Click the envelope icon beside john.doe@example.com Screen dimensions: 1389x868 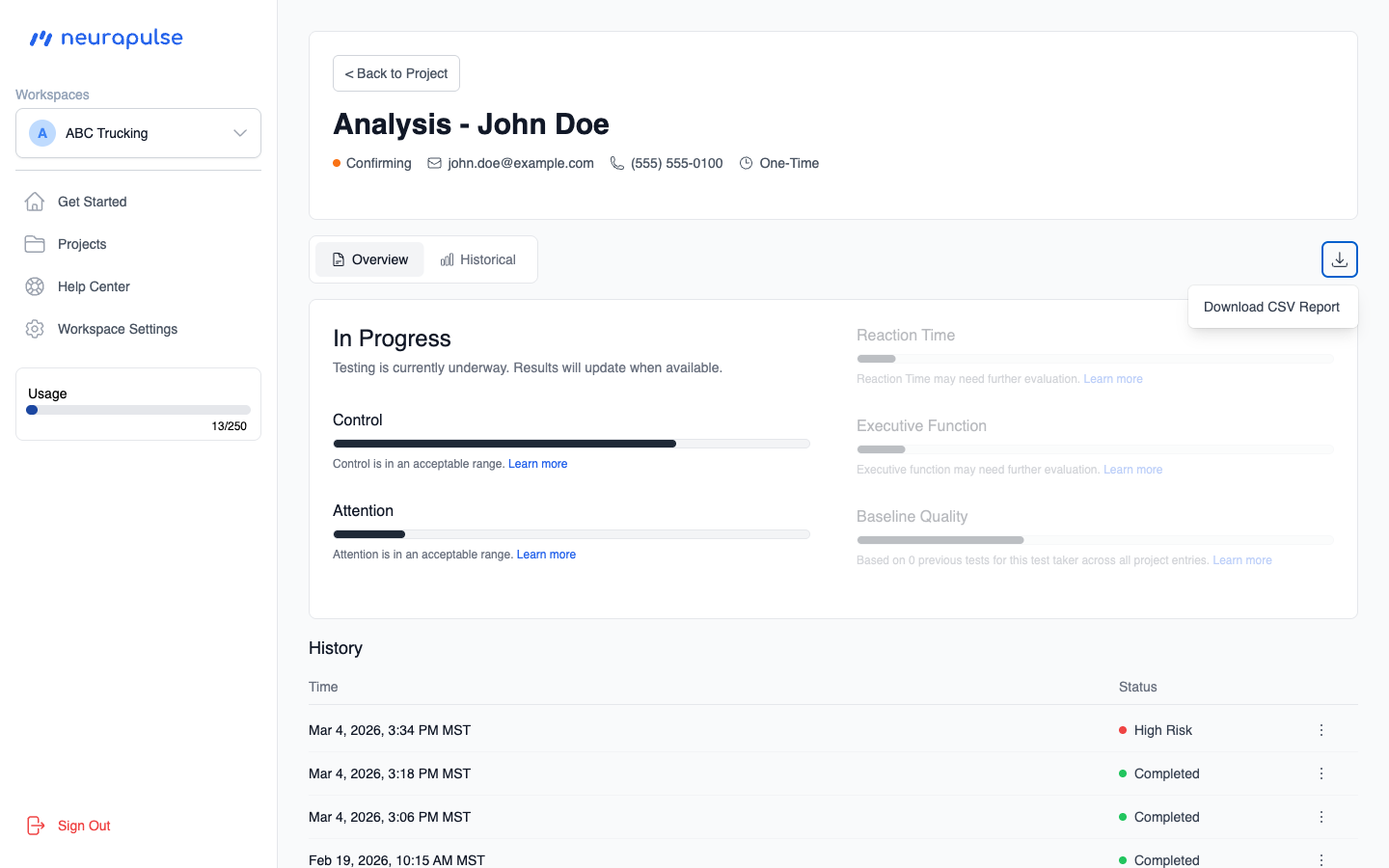tap(434, 163)
